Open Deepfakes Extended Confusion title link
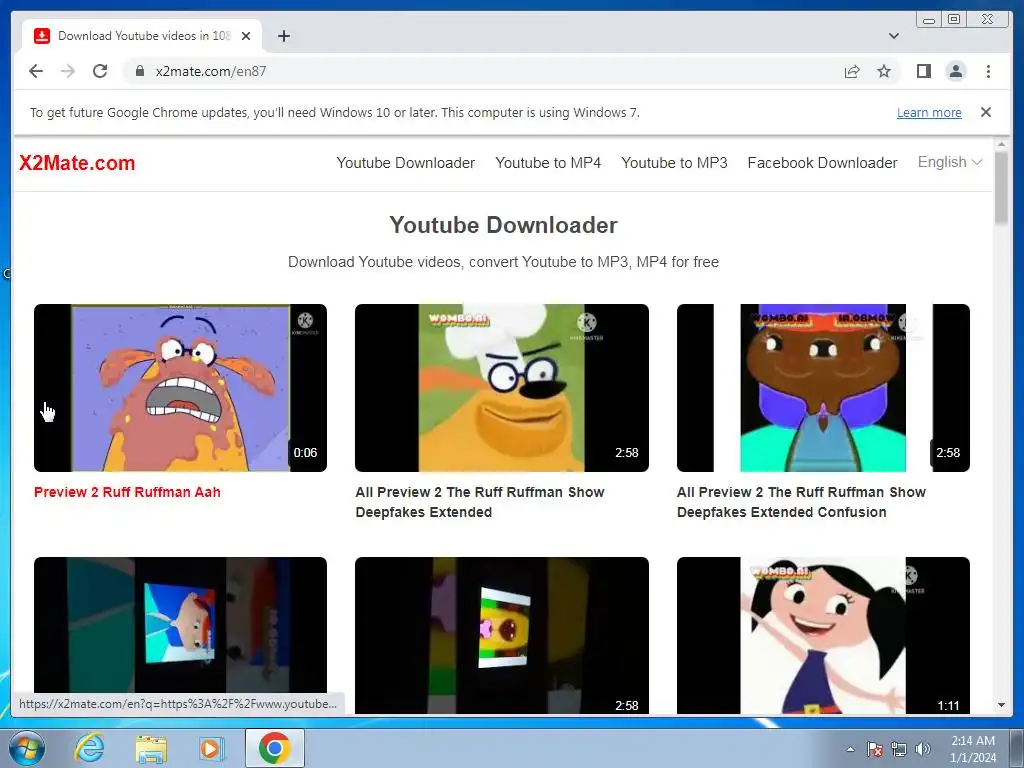The width and height of the screenshot is (1024, 768). coord(801,502)
